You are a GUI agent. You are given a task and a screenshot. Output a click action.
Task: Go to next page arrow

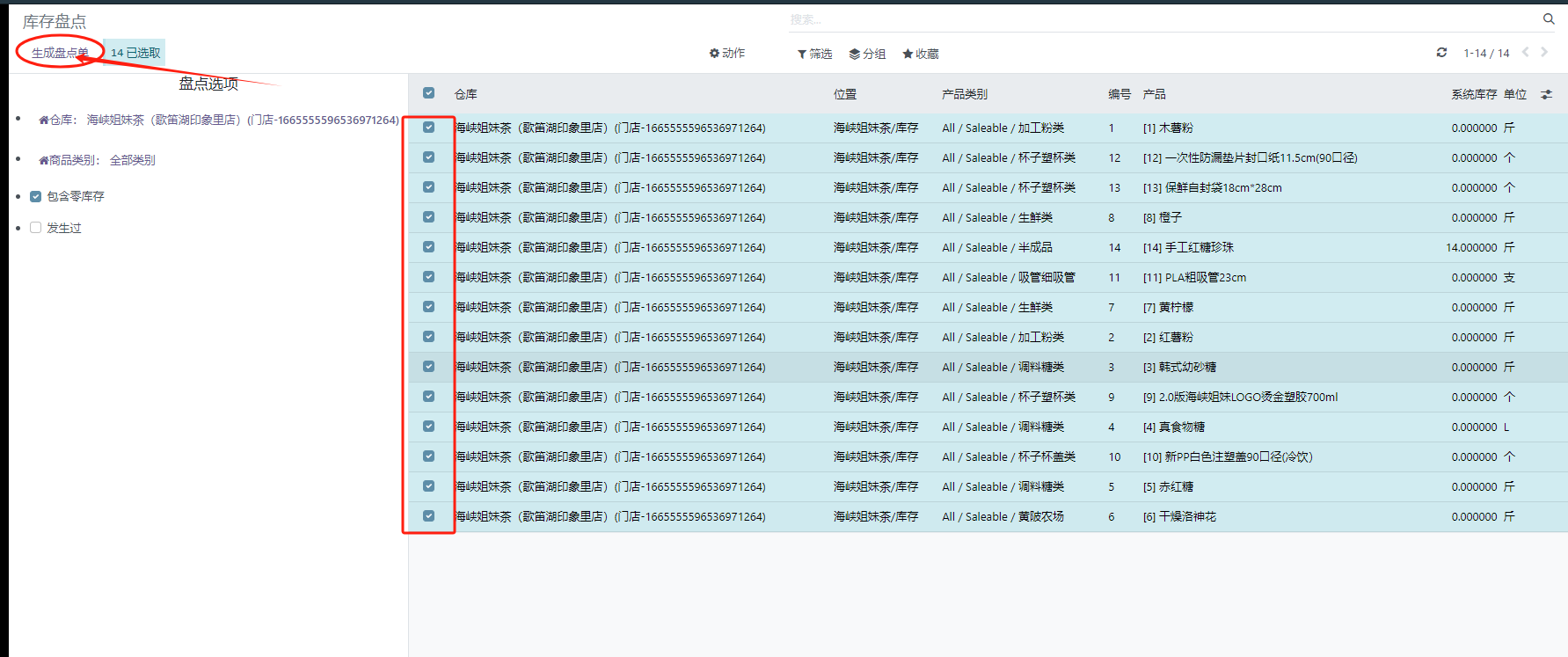[1544, 53]
